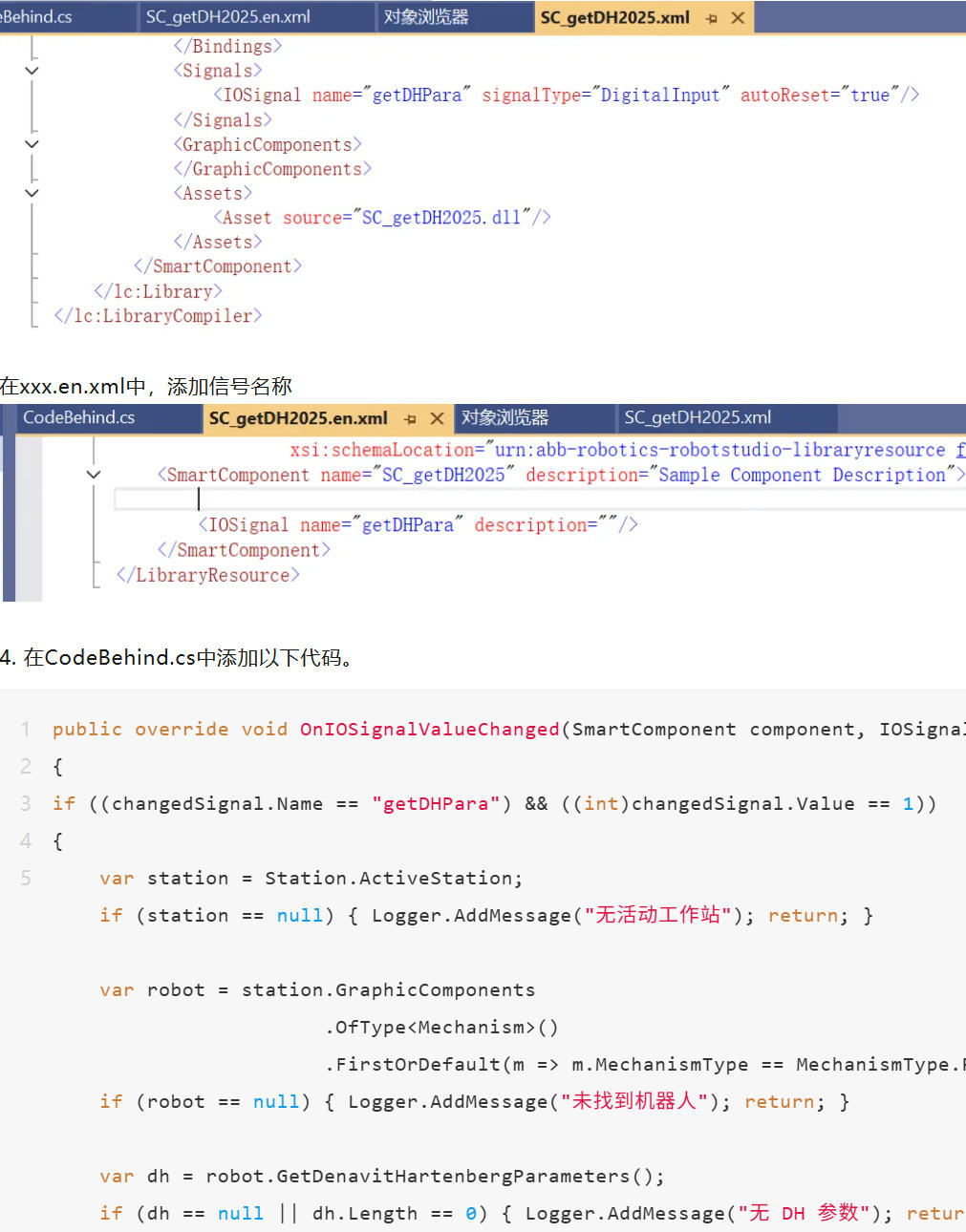Click the "SC_getDH2025.dll" asset source value
966x1232 pixels.
pos(441,218)
